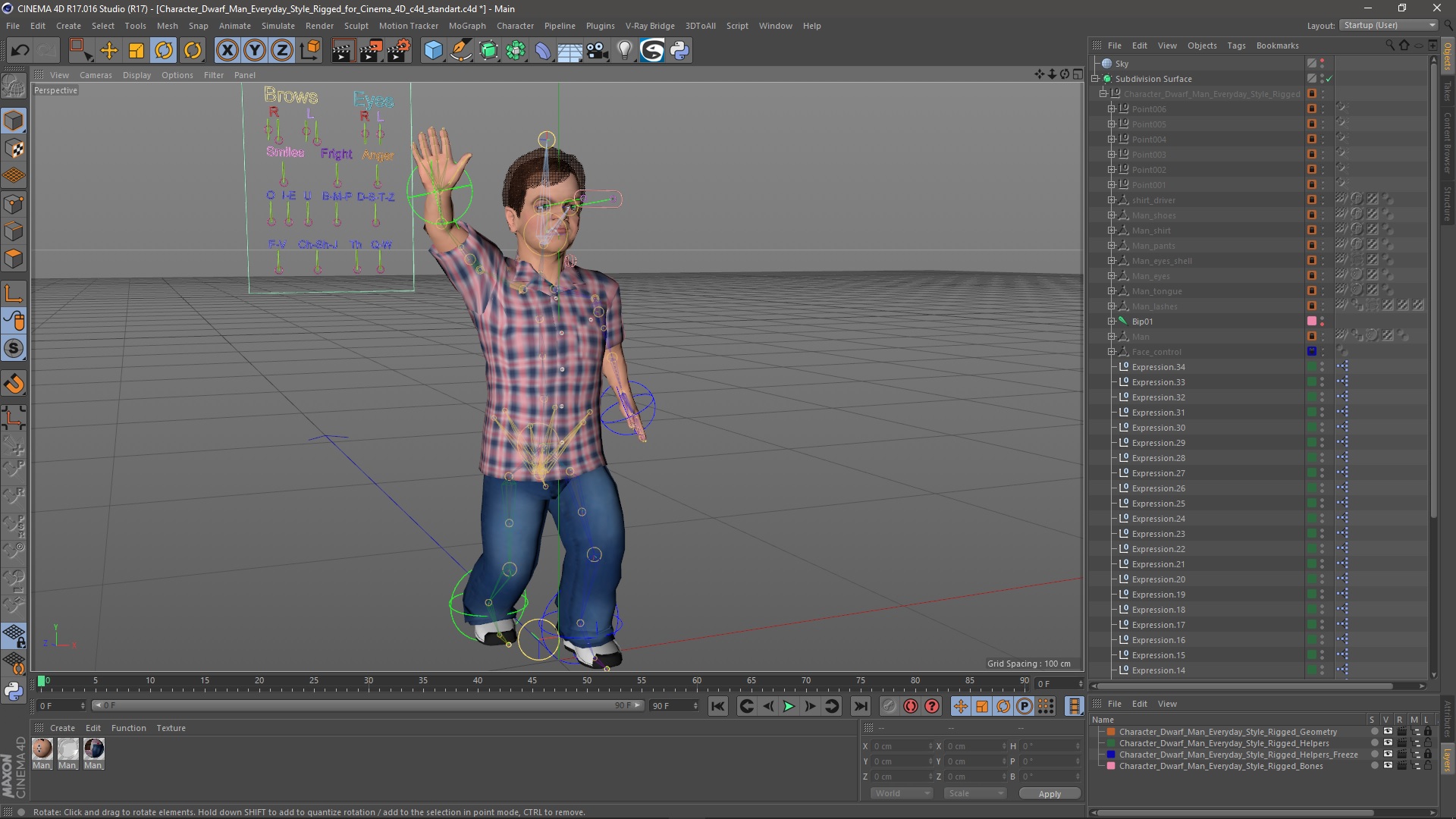1456x819 pixels.
Task: Toggle visibility of Rigged_Bones layer
Action: (1388, 766)
